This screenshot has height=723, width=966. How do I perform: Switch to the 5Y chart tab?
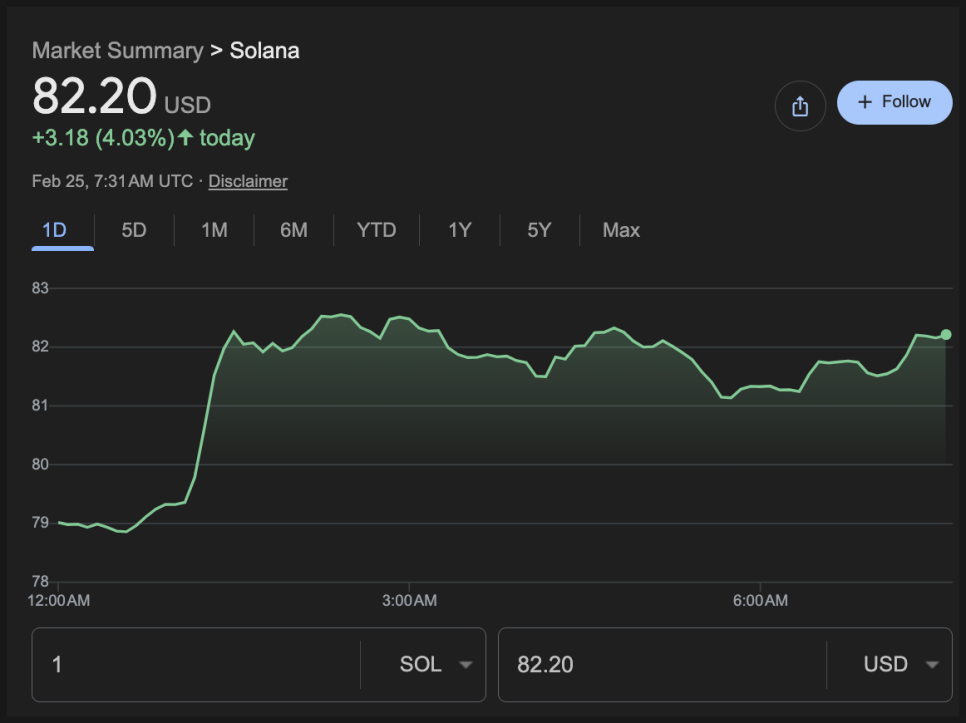(x=539, y=230)
